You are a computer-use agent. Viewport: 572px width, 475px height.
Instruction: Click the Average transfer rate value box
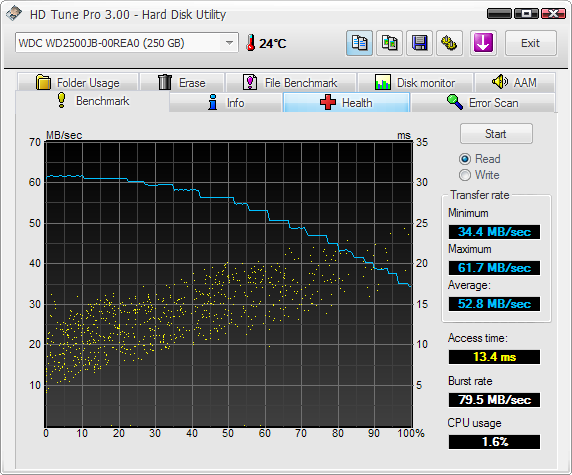point(494,304)
